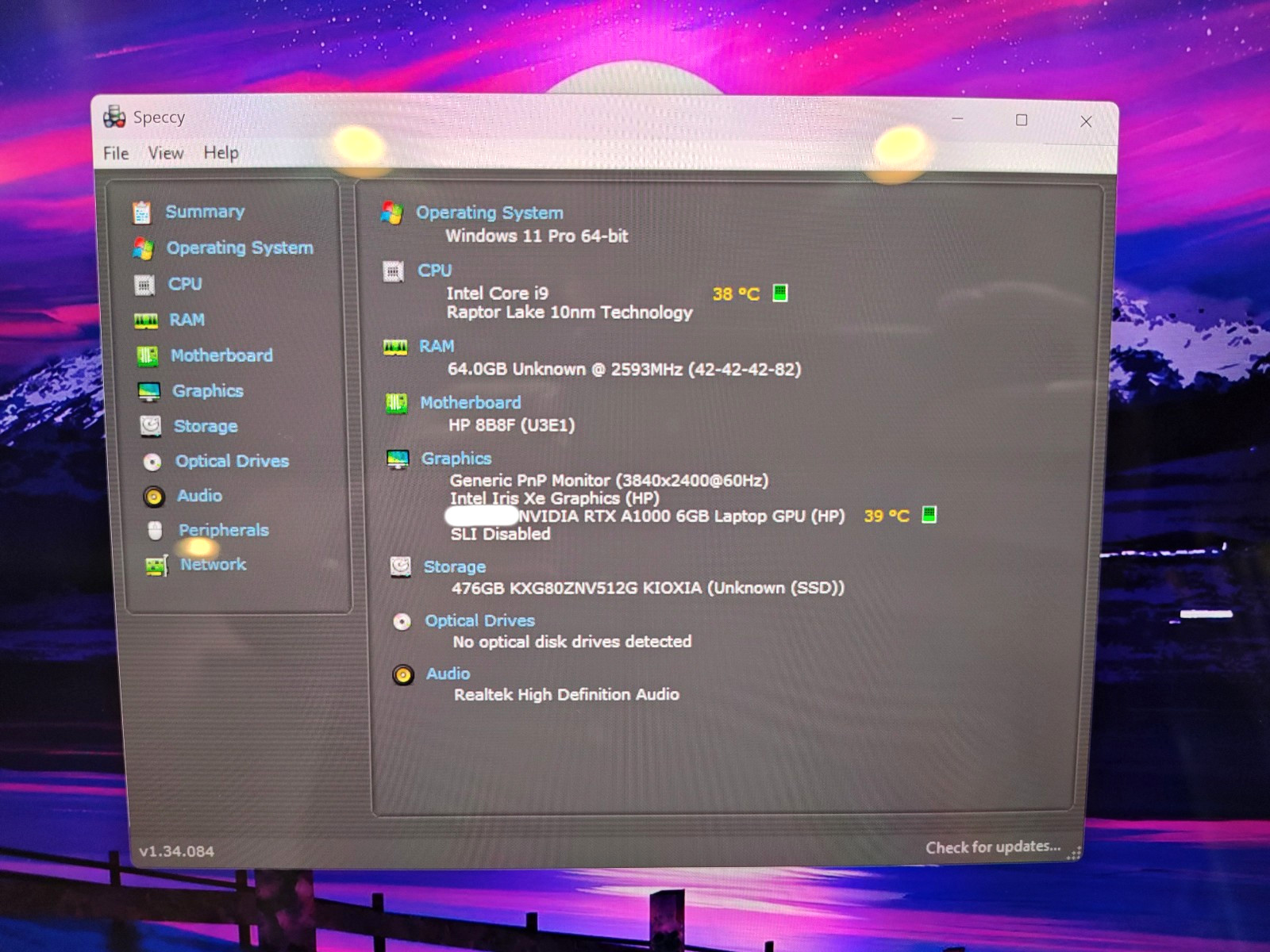Screen dimensions: 1270x952
Task: Click the Summary clipboard icon in sidebar
Action: coord(142,213)
